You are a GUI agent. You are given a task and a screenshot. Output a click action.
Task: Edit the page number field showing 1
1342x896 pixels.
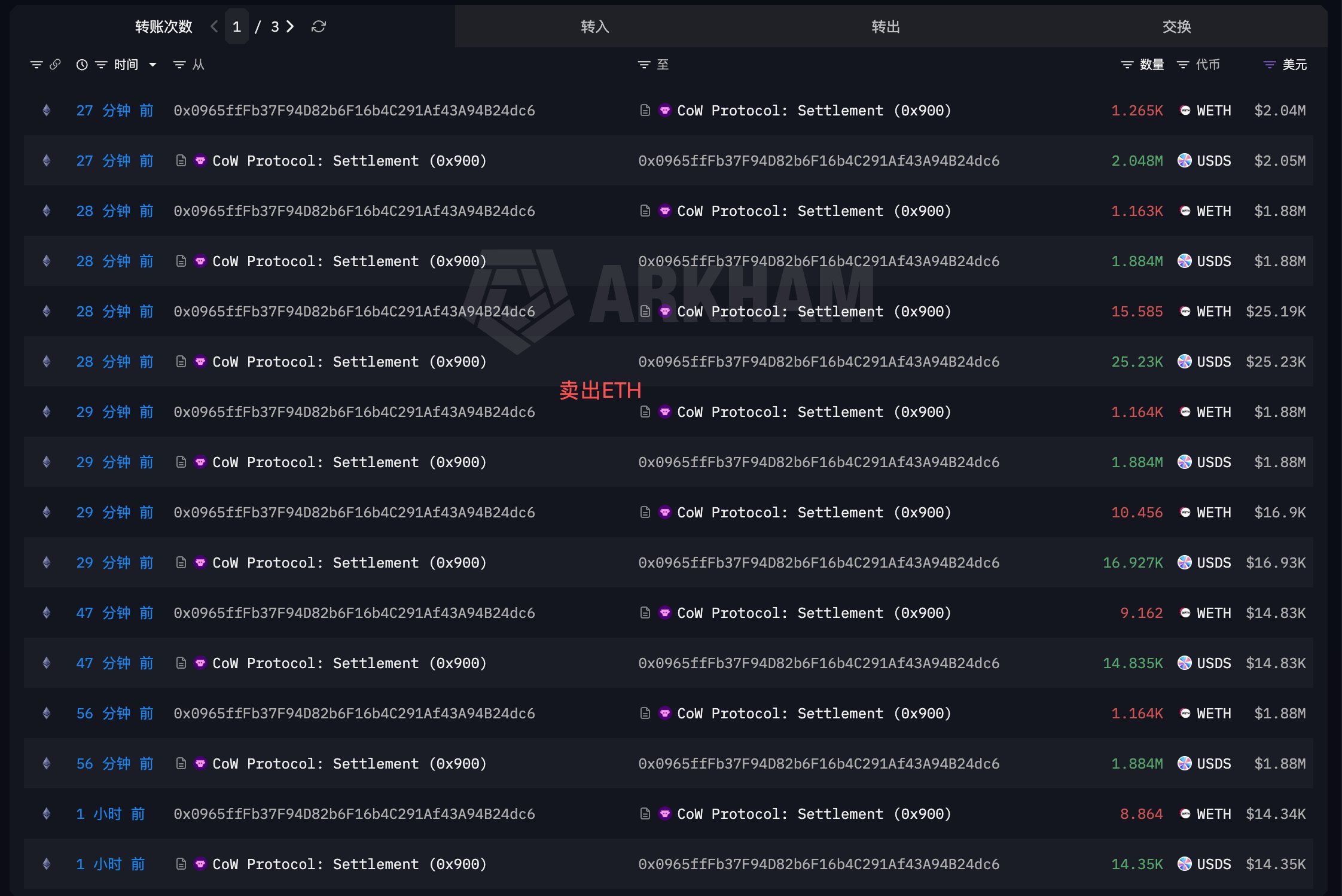[x=237, y=27]
